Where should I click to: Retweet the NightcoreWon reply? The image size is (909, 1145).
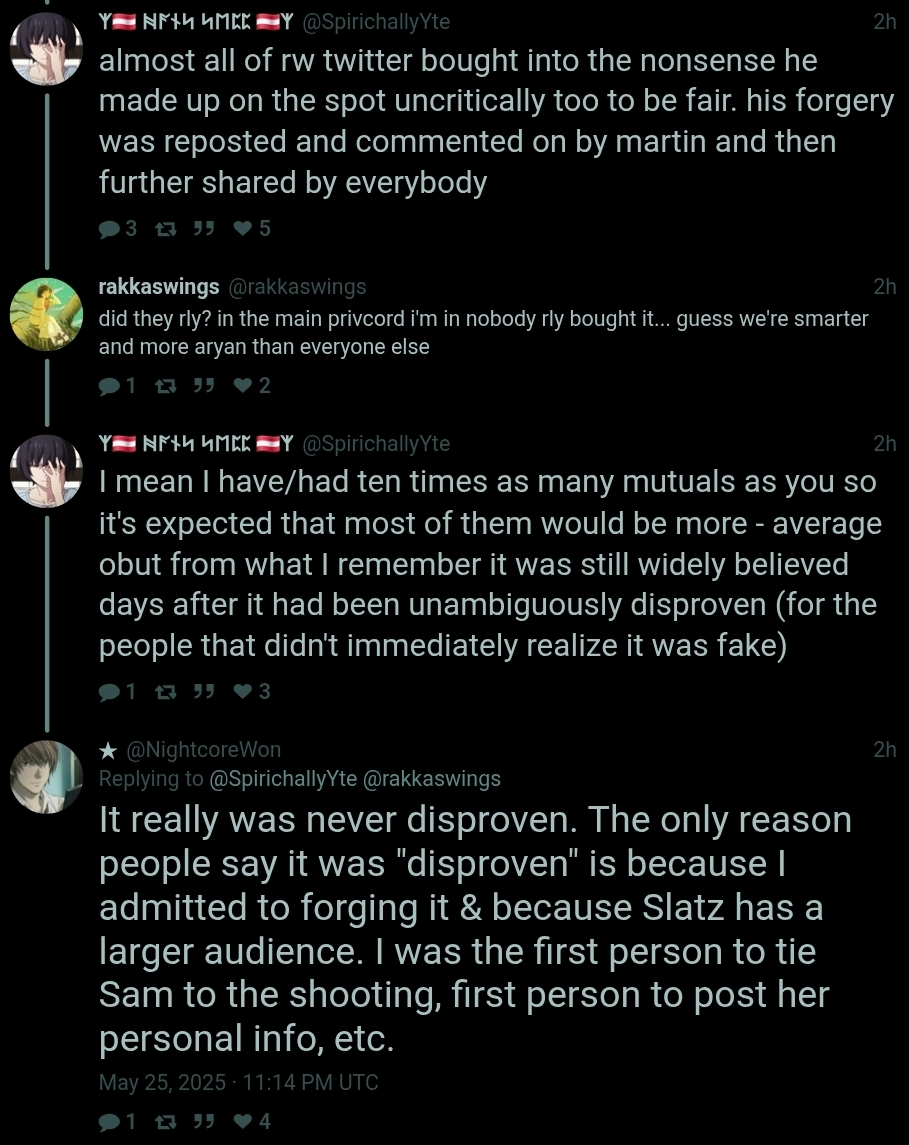click(x=166, y=1122)
